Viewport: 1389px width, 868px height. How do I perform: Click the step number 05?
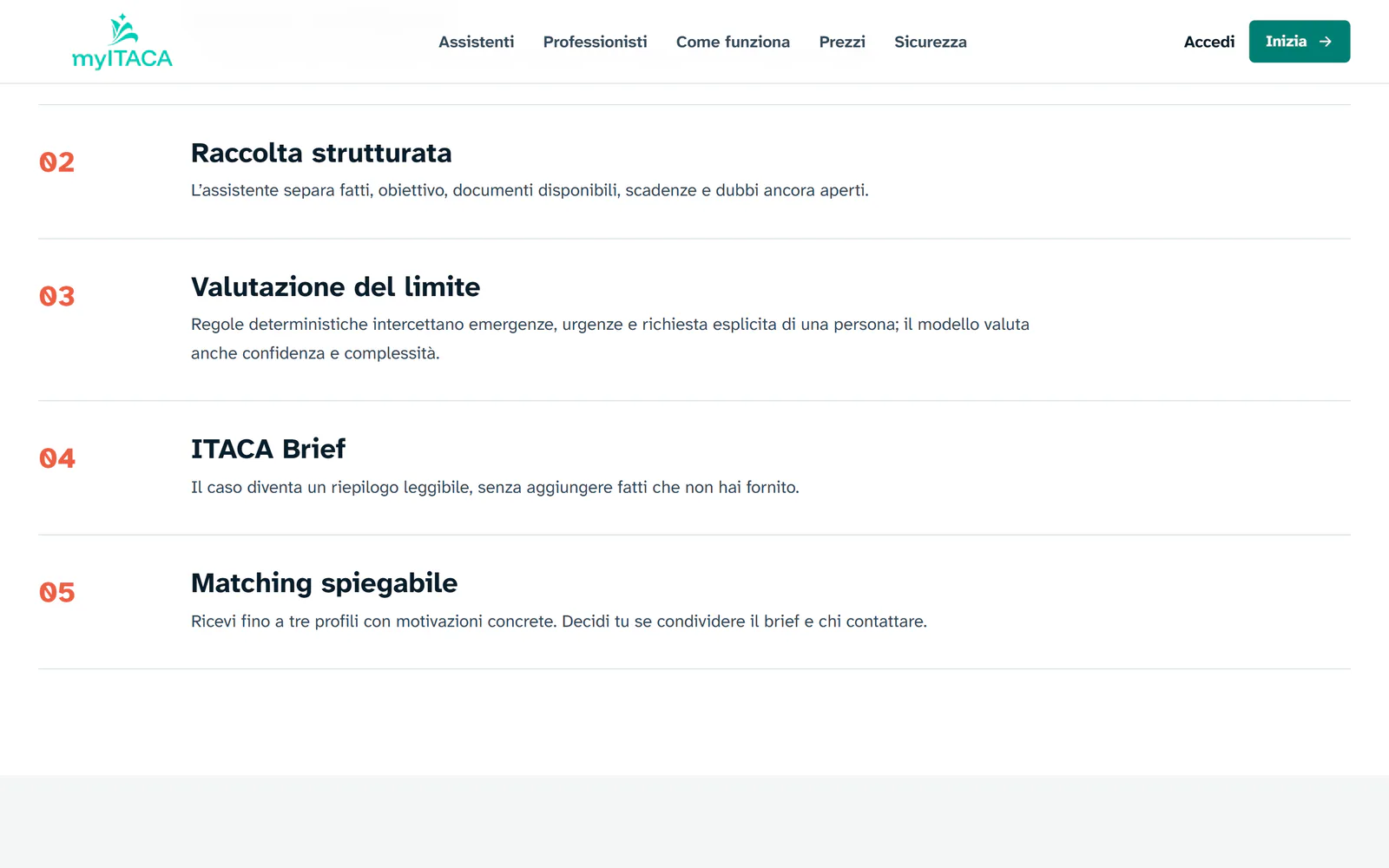(x=57, y=593)
